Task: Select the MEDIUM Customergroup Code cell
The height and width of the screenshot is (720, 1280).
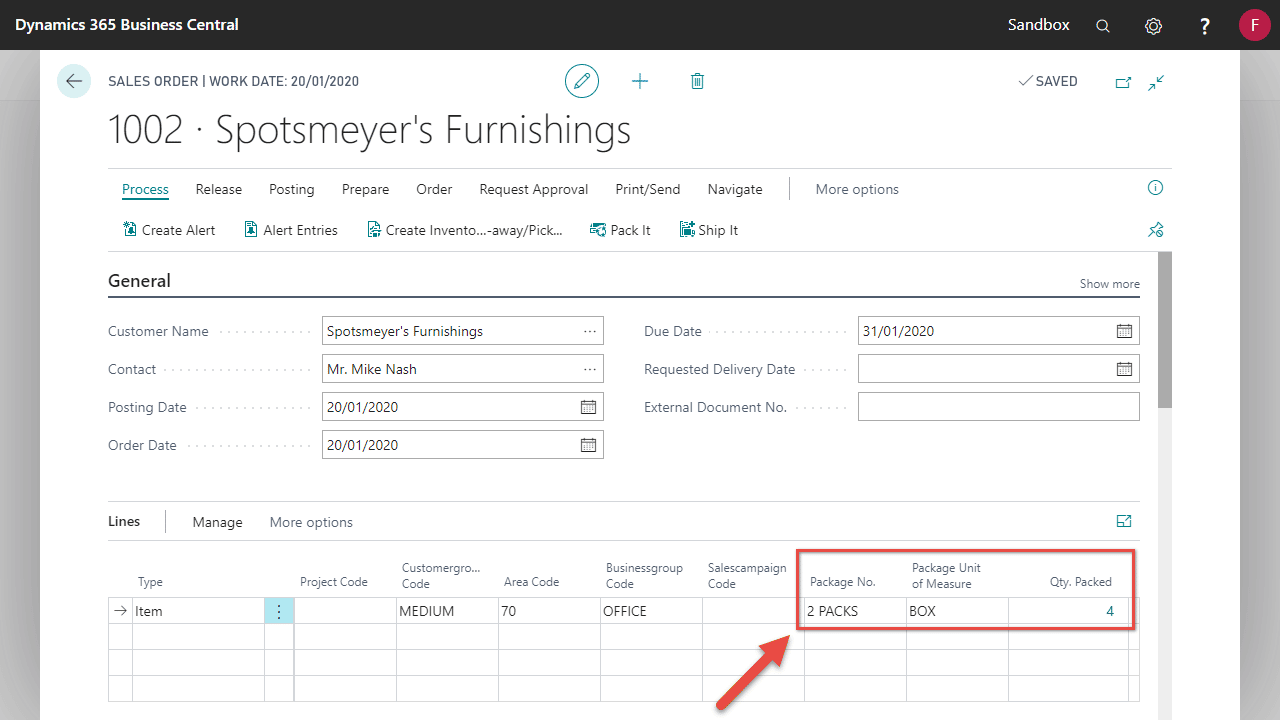Action: point(447,611)
